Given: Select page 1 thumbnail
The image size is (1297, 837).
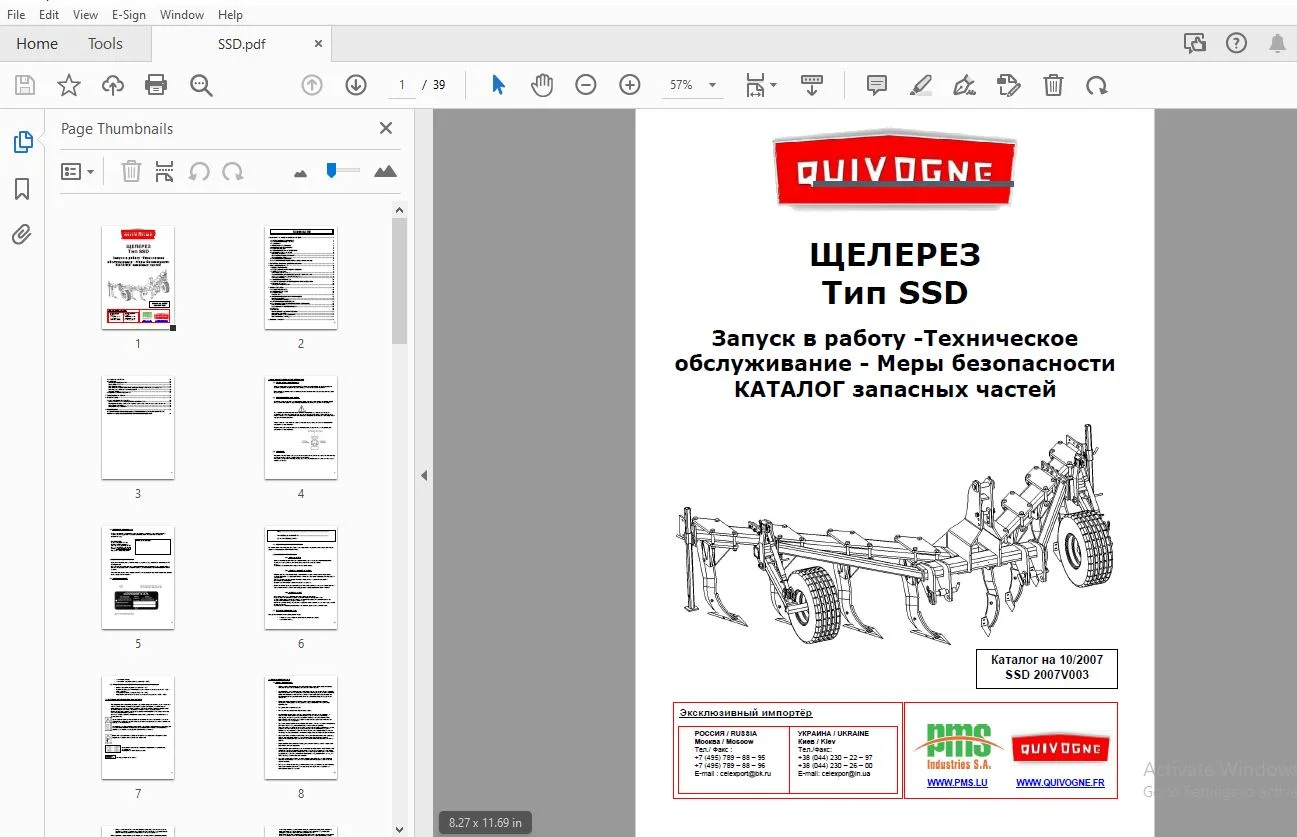Looking at the screenshot, I should [x=138, y=278].
